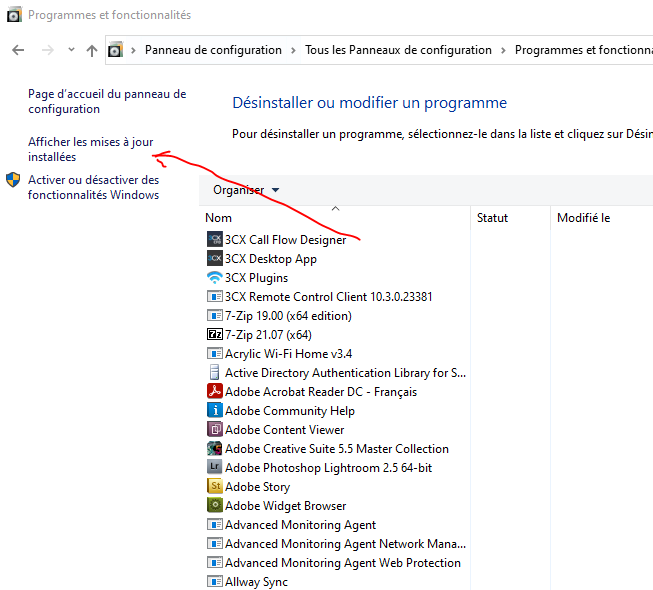
Task: Select Allway Sync name
Action: click(256, 582)
